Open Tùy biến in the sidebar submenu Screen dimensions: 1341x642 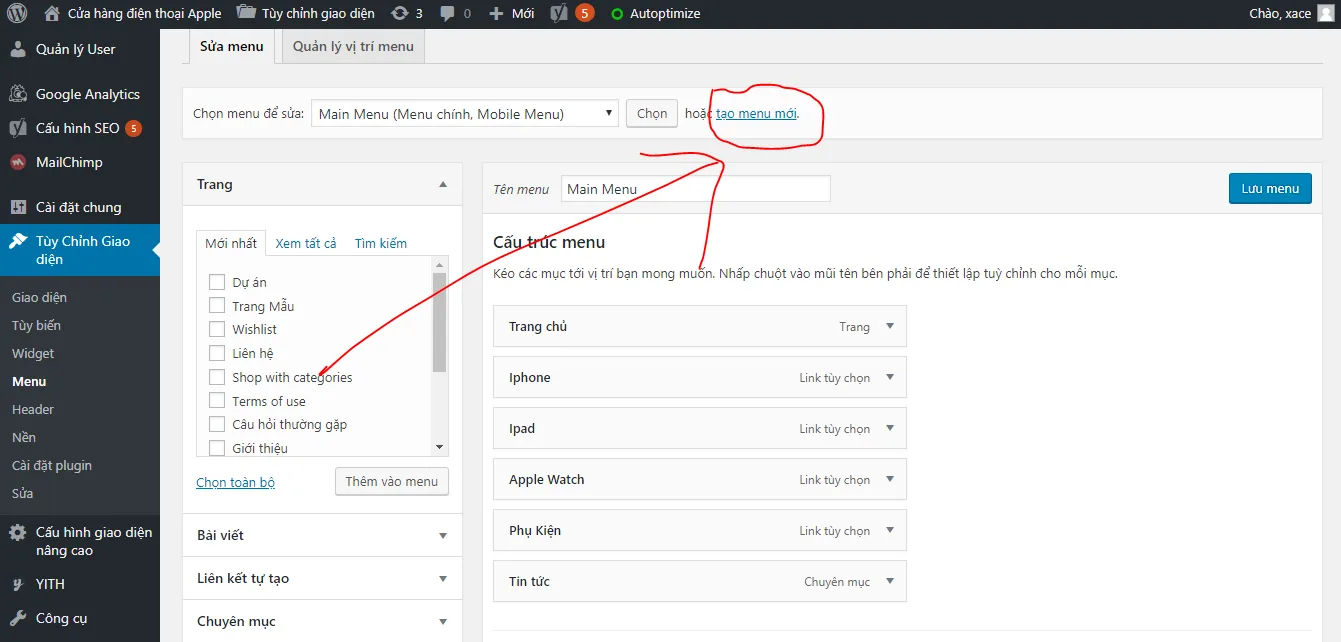click(x=36, y=325)
